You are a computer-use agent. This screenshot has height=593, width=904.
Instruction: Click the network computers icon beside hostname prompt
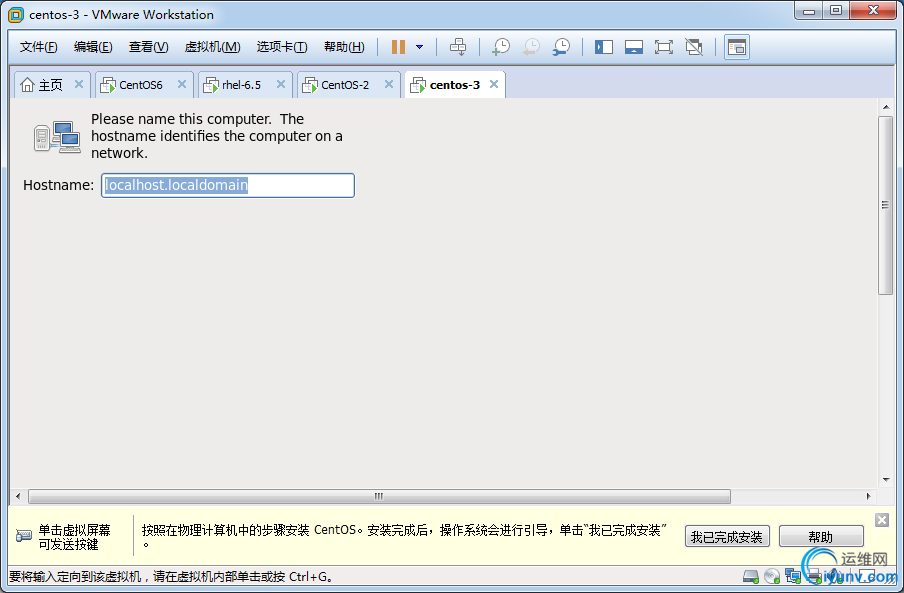coord(57,137)
